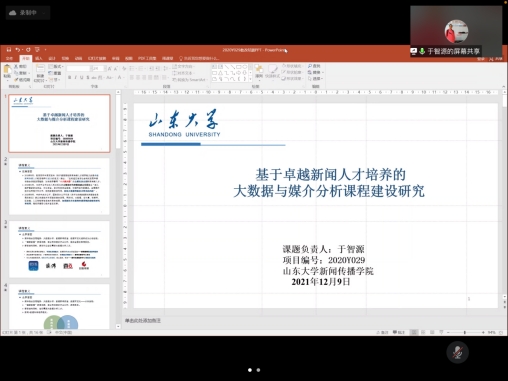Select slide 3 thumbnail with logos
508x381 pixels.
[x=59, y=249]
